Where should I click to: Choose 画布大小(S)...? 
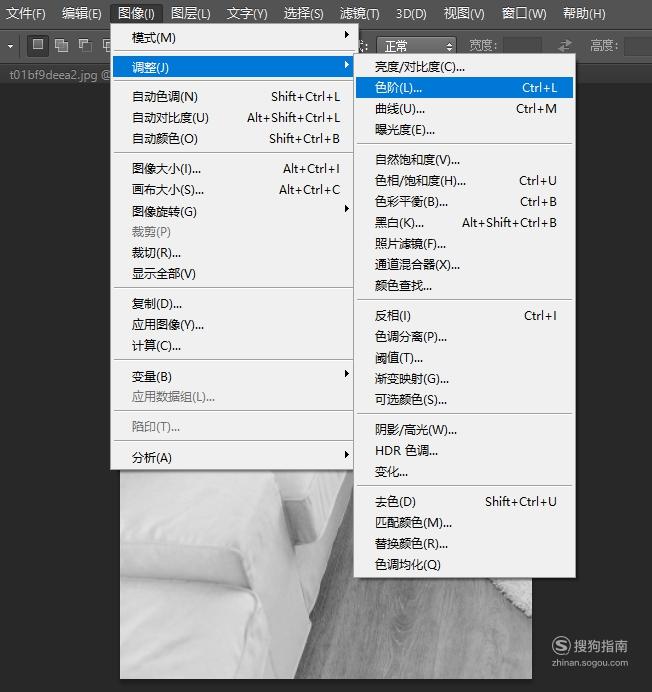[232, 190]
